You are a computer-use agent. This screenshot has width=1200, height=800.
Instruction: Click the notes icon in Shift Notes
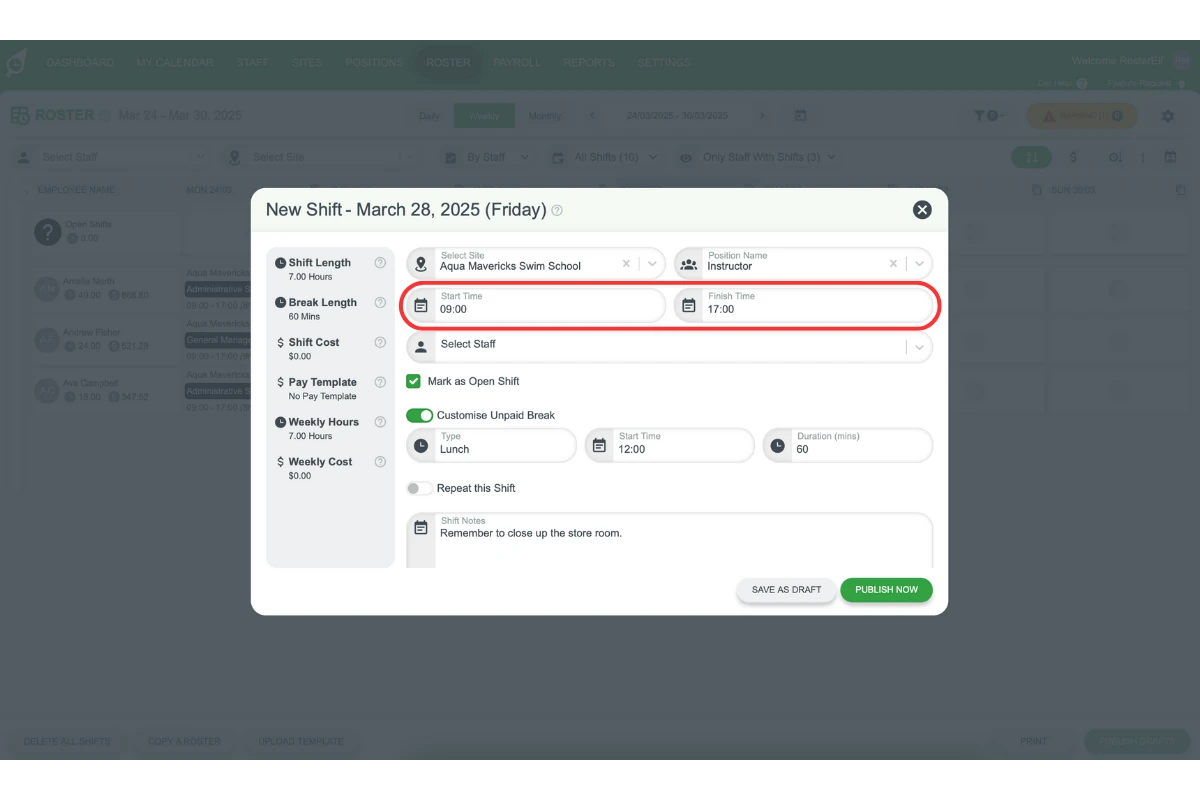[x=421, y=527]
